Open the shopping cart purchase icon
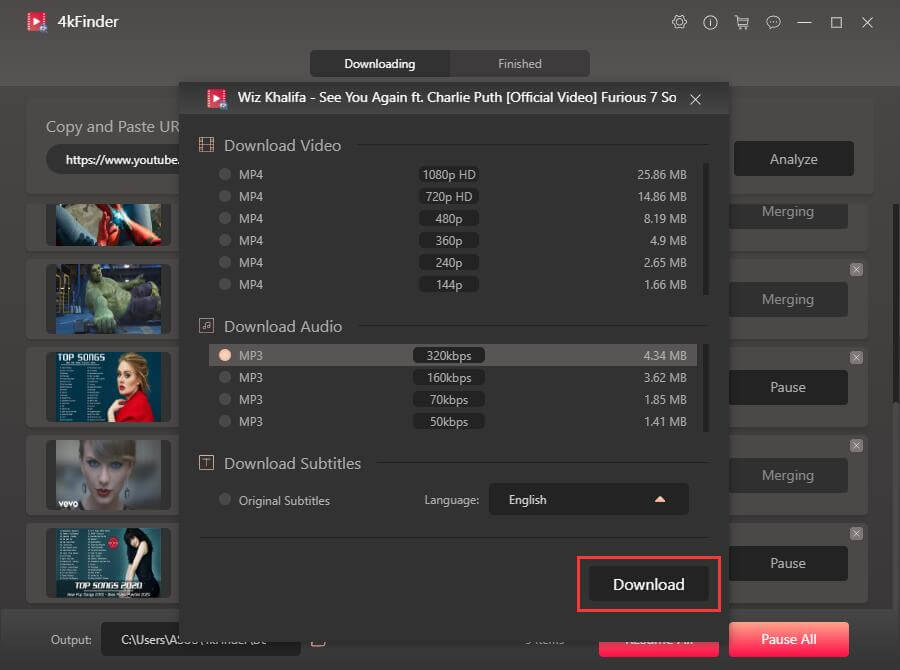The image size is (900, 670). [741, 22]
